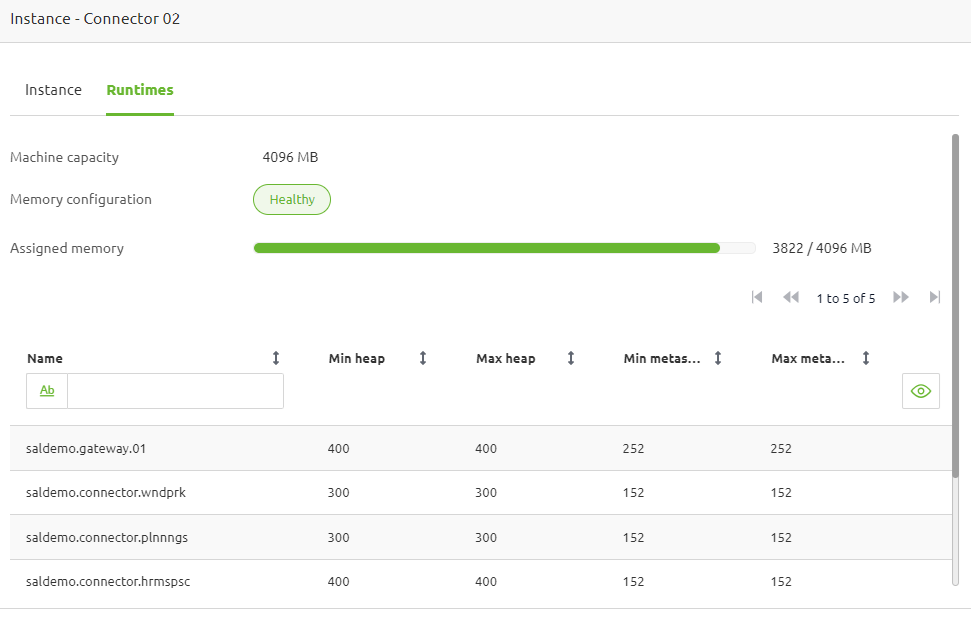The width and height of the screenshot is (971, 620).
Task: Go to first page of runtimes
Action: click(757, 297)
